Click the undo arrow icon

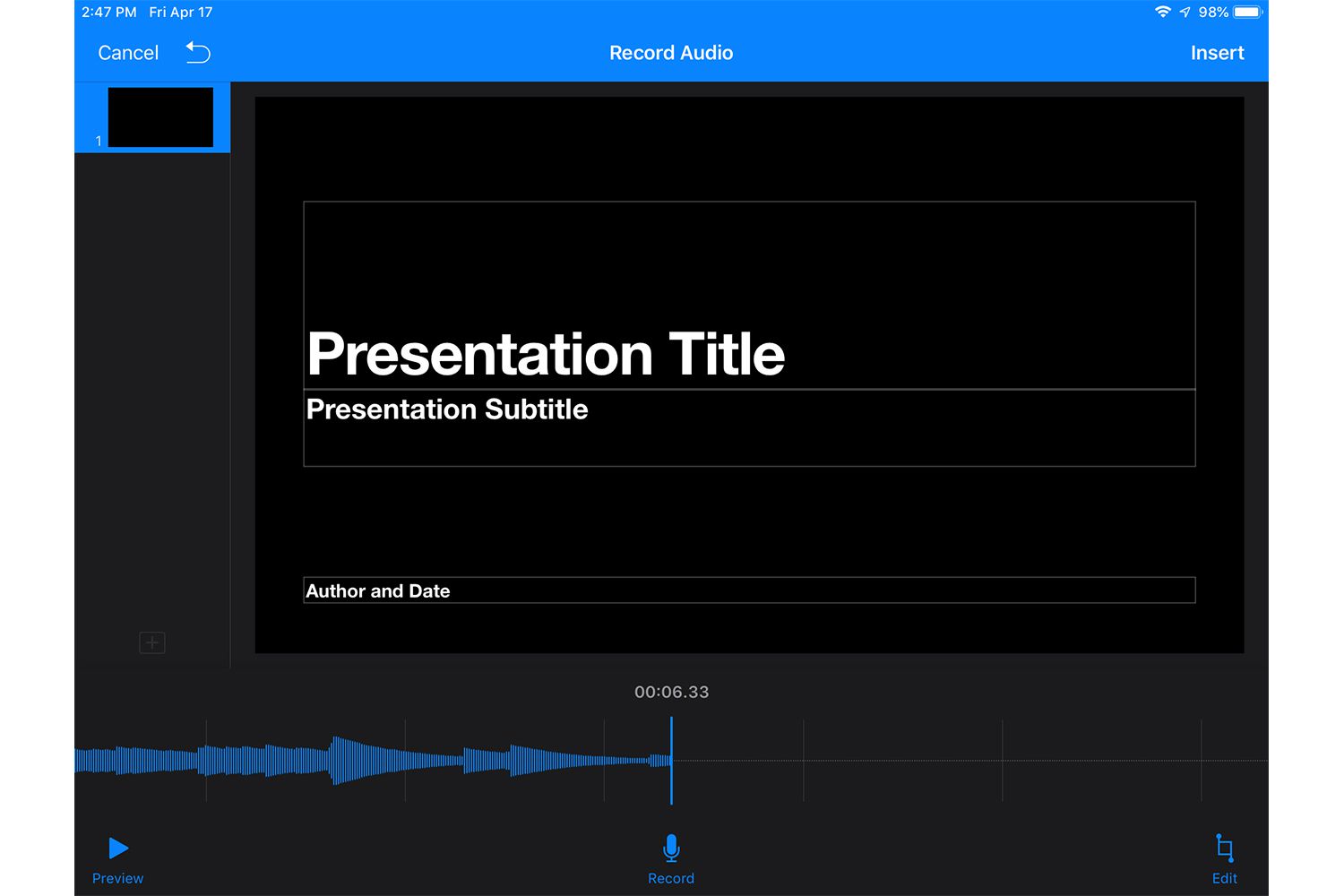pos(198,53)
